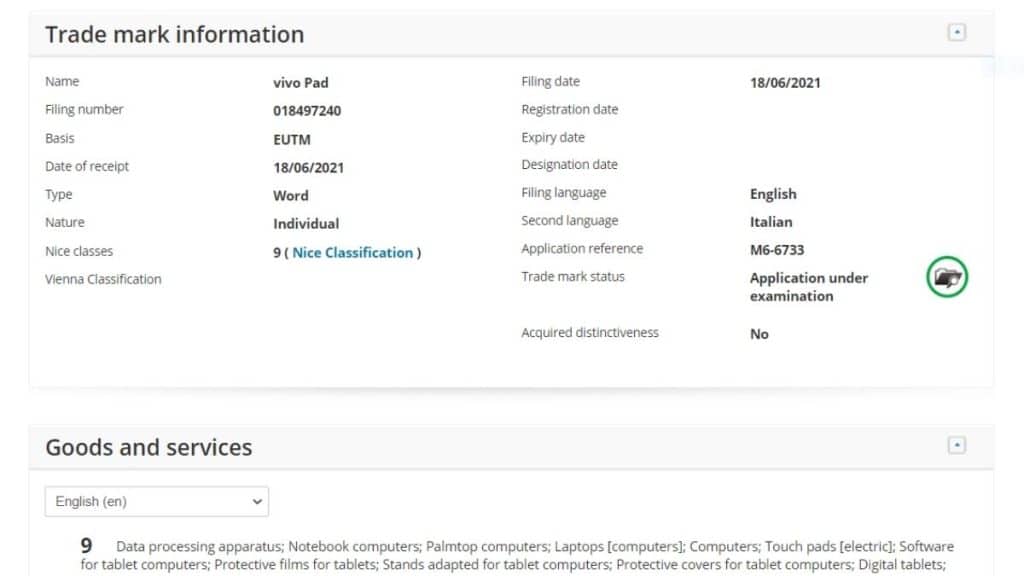Select the basis value EUTM
1024x576 pixels.
point(292,140)
